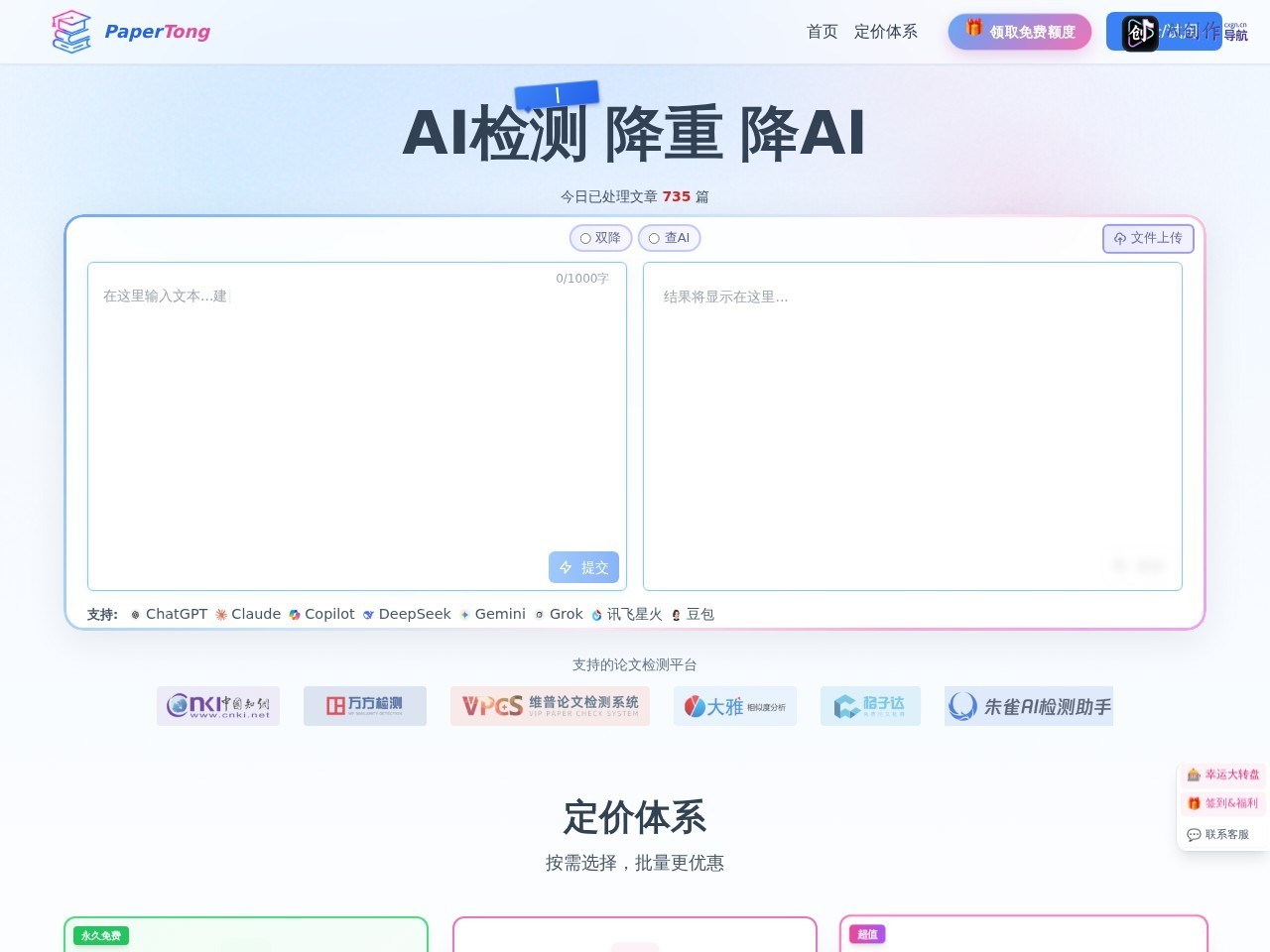
Task: Open the VPCS 维普论文检测系统 logo
Action: 550,706
